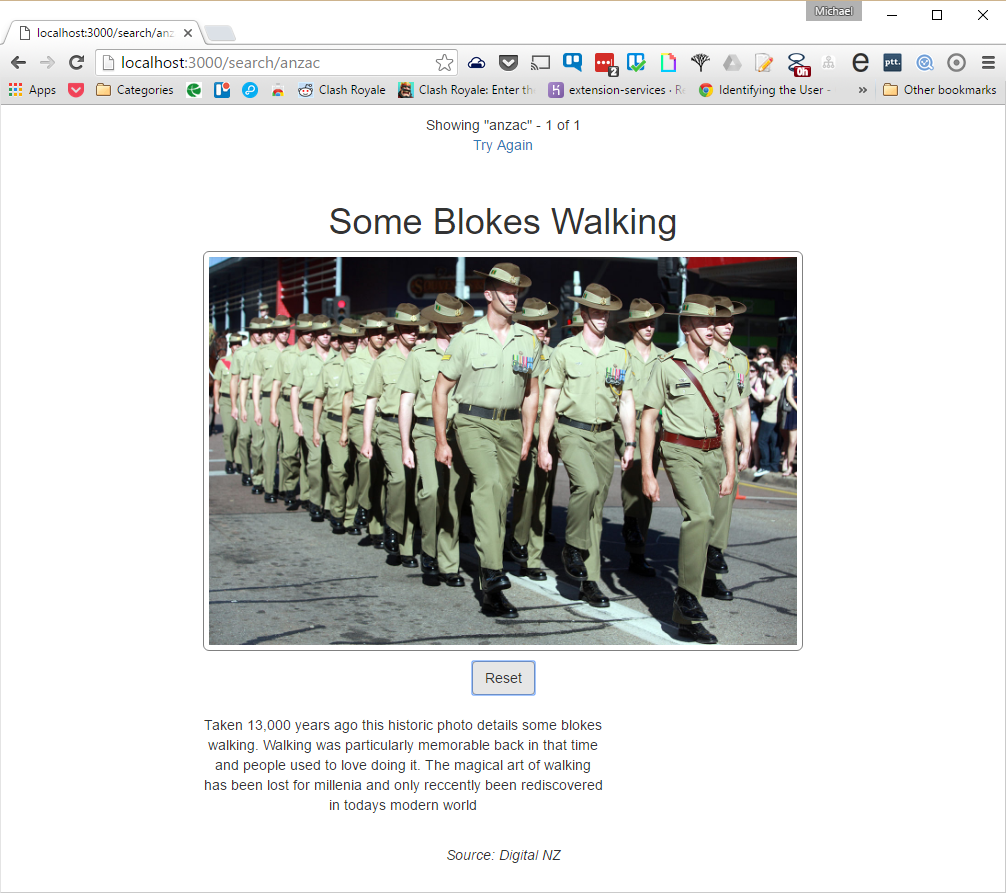The width and height of the screenshot is (1006, 893).
Task: Click the marching soldiers photo
Action: [503, 451]
